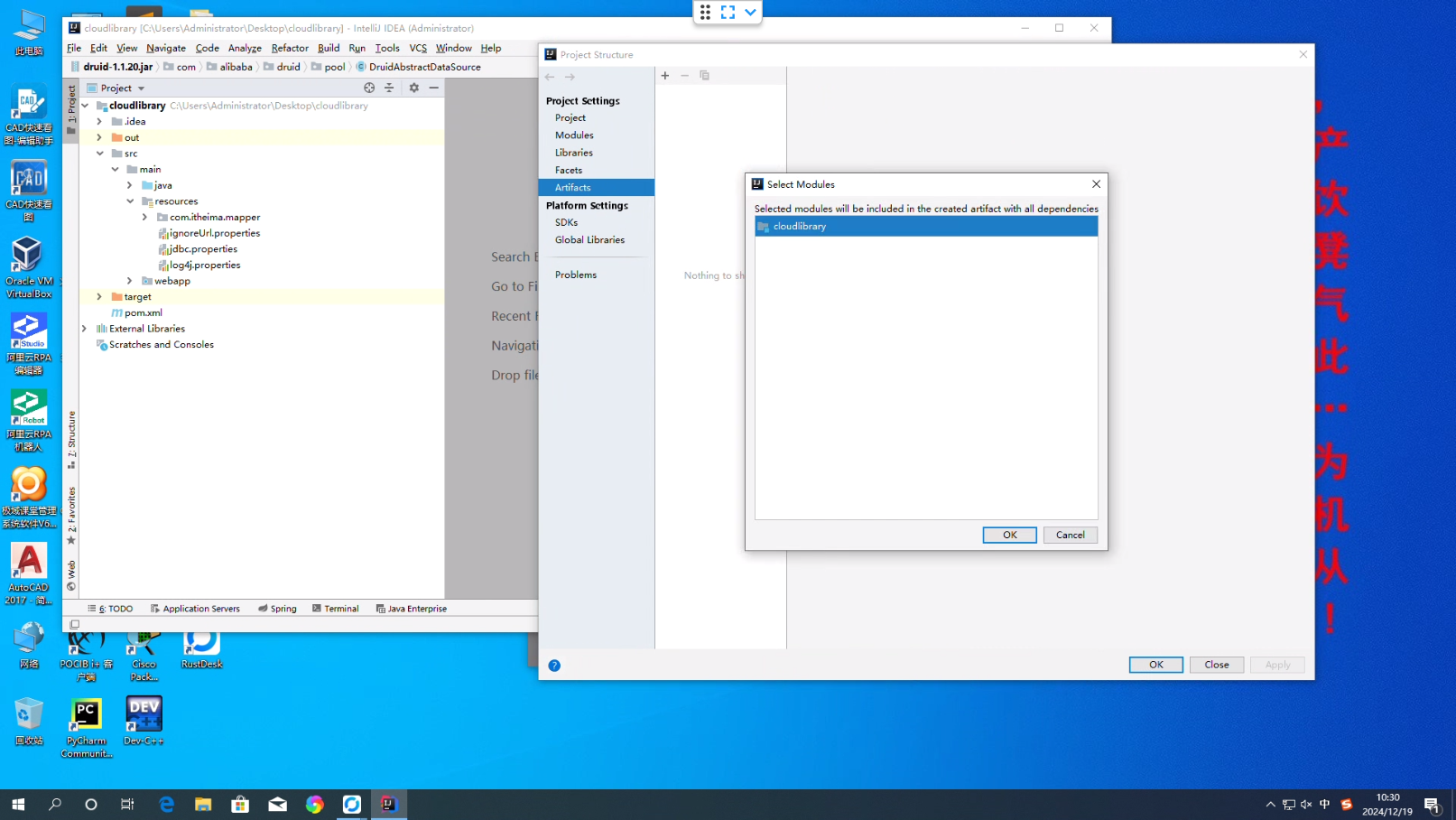Open the Terminal tool window
The image size is (1456, 820).
336,609
